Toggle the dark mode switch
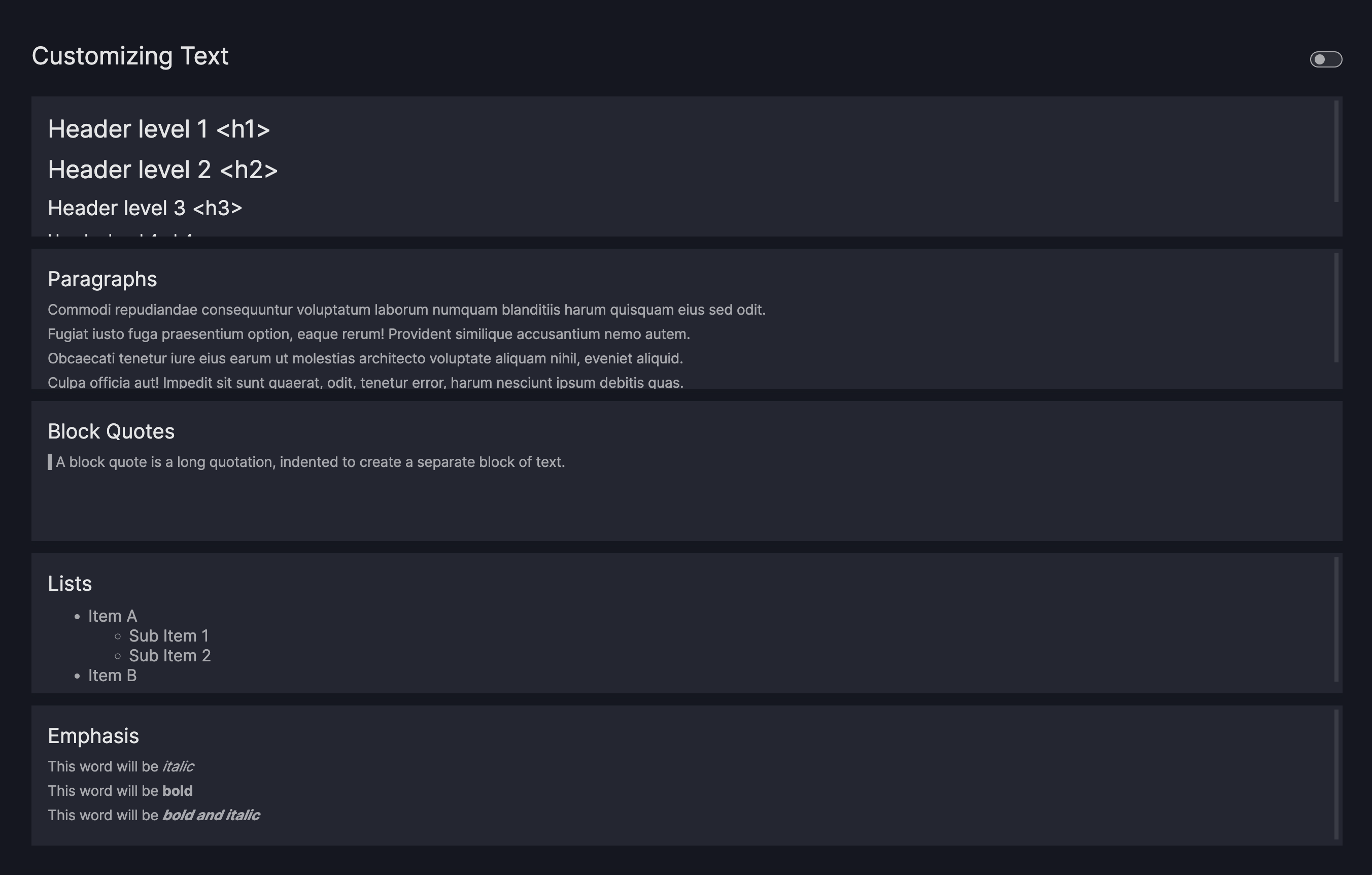This screenshot has height=875, width=1372. click(x=1325, y=59)
